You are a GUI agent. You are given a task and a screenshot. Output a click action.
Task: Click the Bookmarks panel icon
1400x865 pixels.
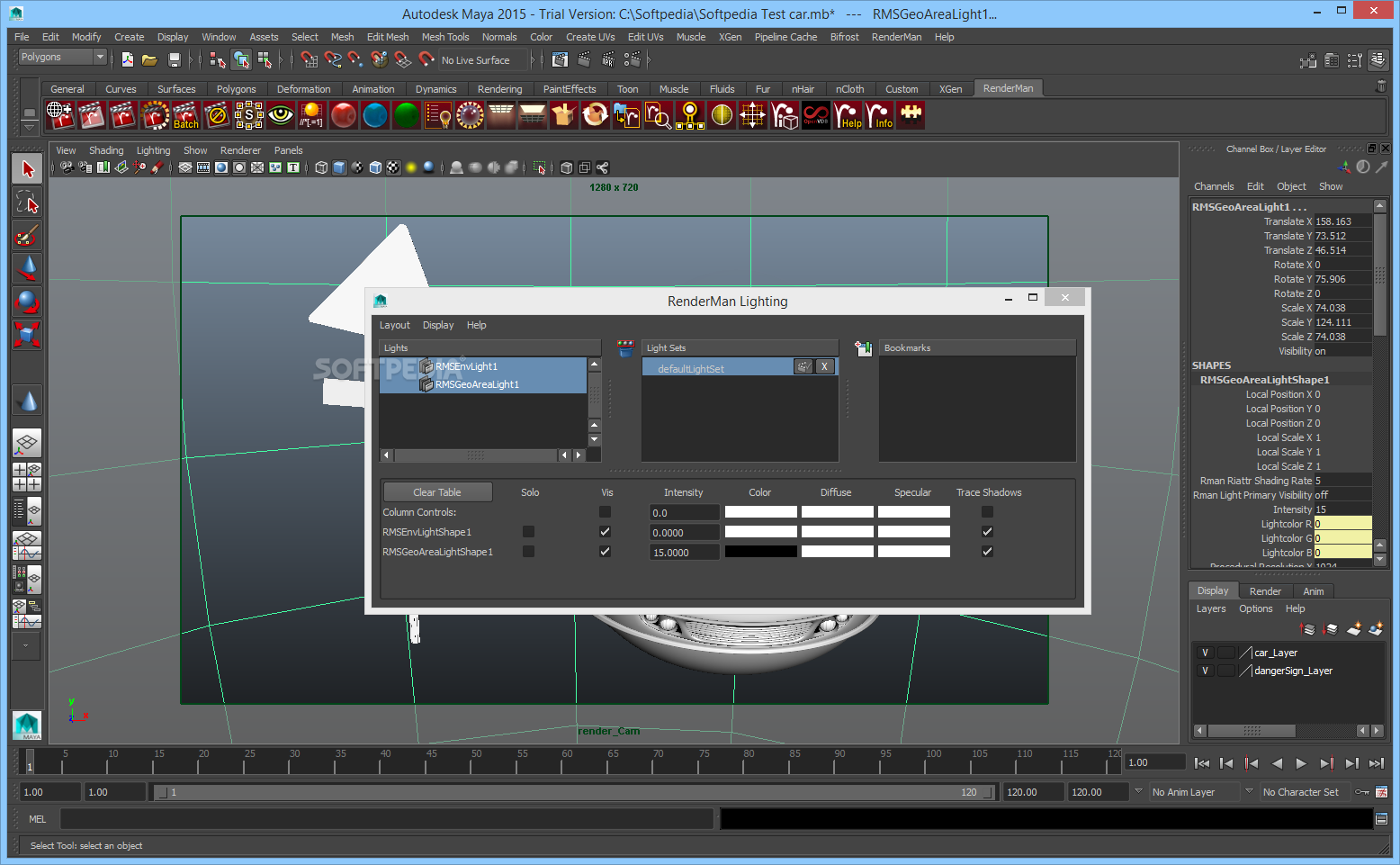(864, 348)
